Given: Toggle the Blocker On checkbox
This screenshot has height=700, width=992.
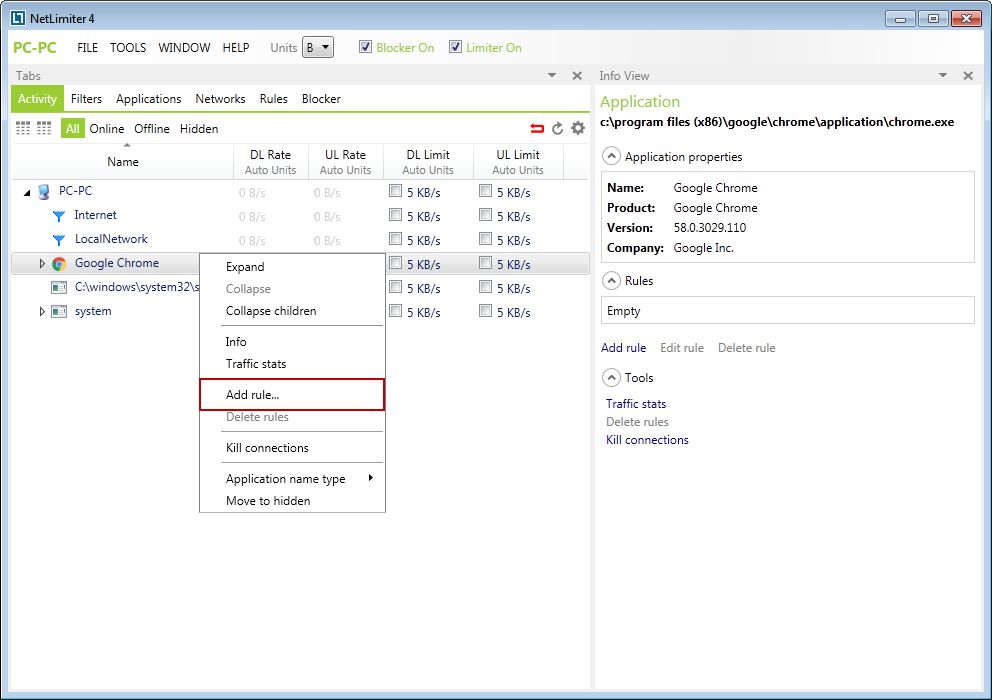Looking at the screenshot, I should point(365,47).
